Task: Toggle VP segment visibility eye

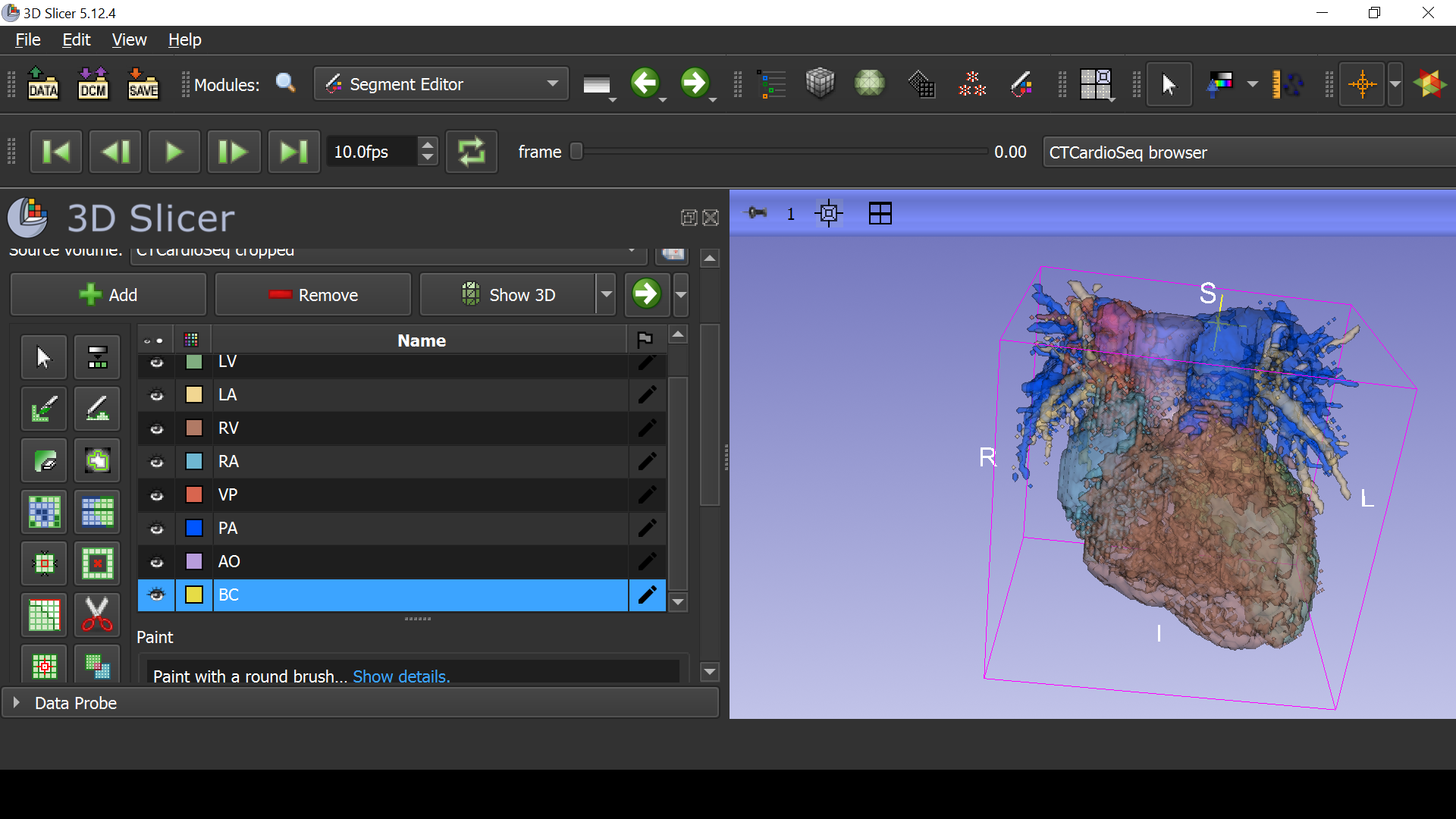Action: pos(157,495)
